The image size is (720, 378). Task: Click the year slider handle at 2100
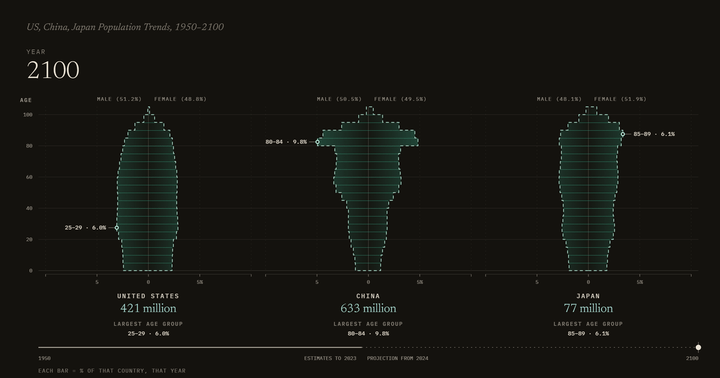698,347
